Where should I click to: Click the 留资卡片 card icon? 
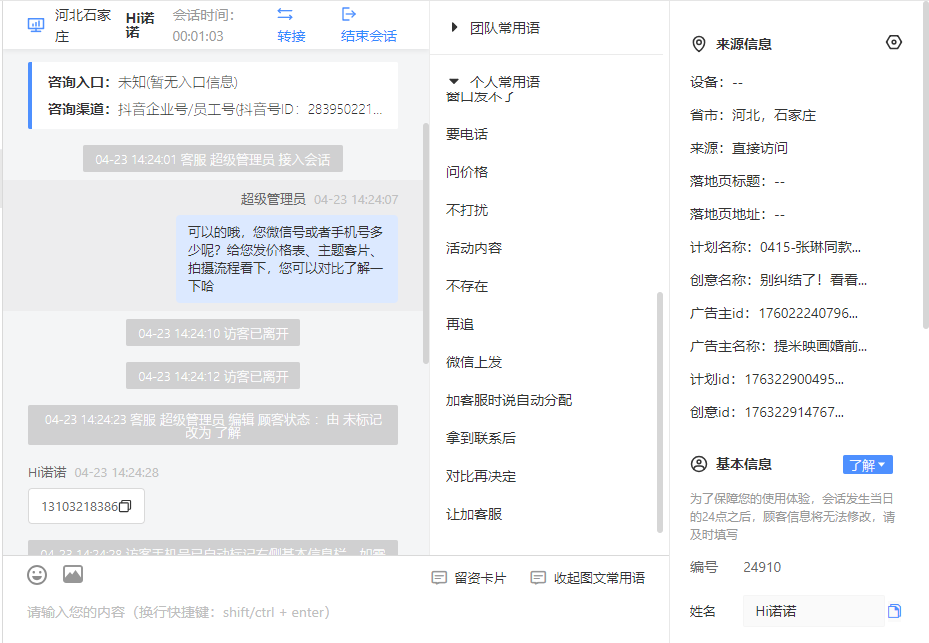pyautogui.click(x=439, y=578)
